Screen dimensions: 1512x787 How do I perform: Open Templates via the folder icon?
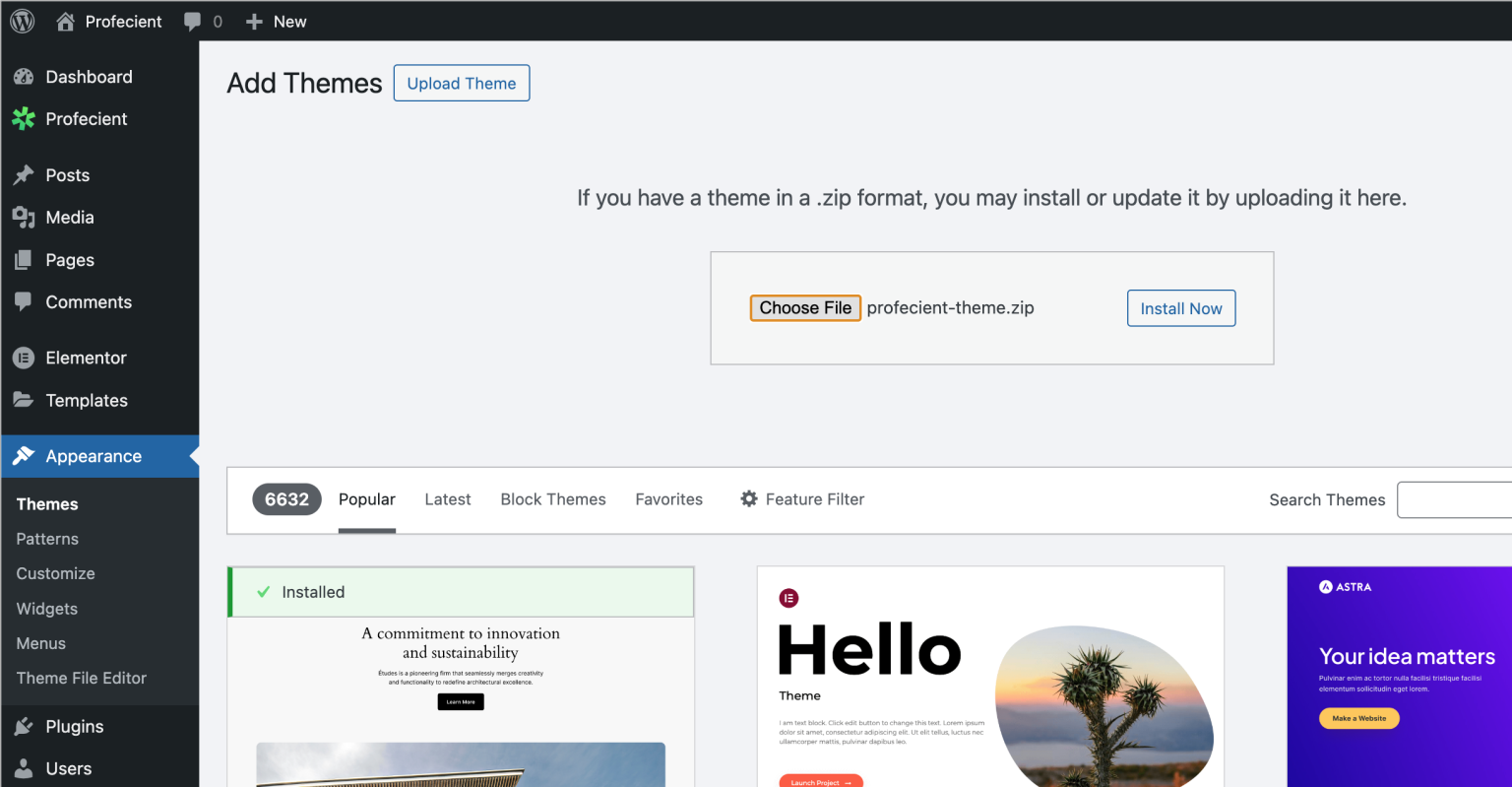point(24,400)
